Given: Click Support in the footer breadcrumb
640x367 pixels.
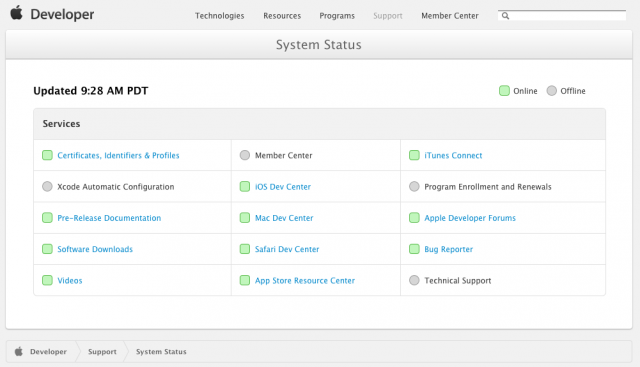Looking at the screenshot, I should [x=102, y=351].
